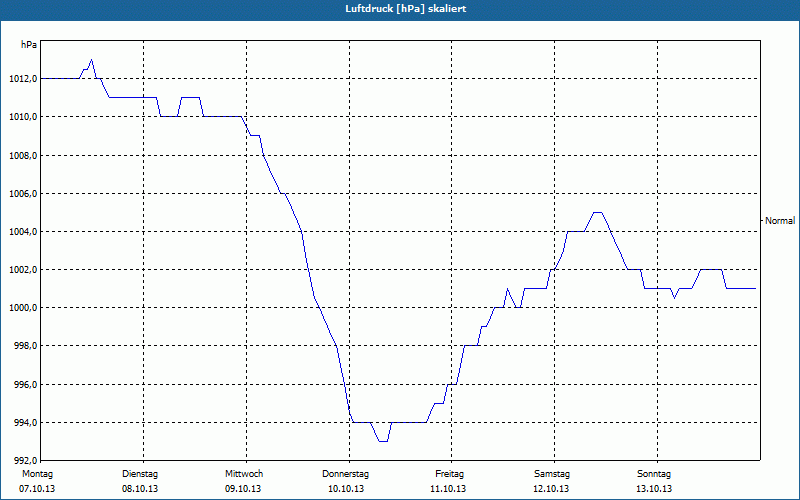
Task: Click the 994,0 axis value
Action: pos(26,422)
